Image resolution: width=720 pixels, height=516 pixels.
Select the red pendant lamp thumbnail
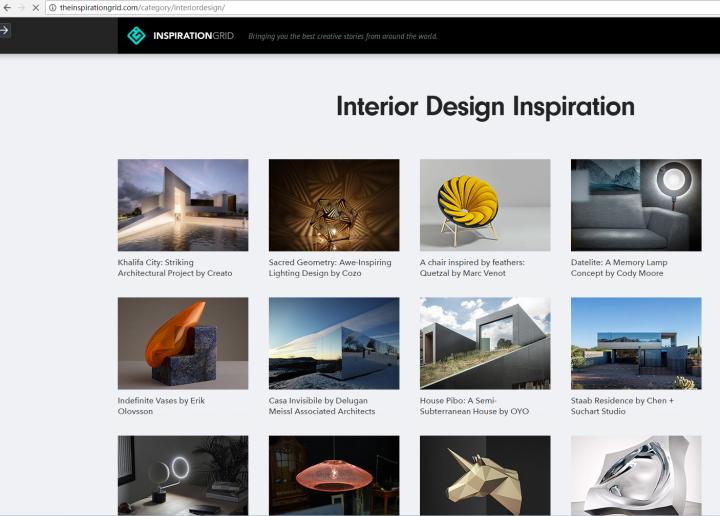334,475
